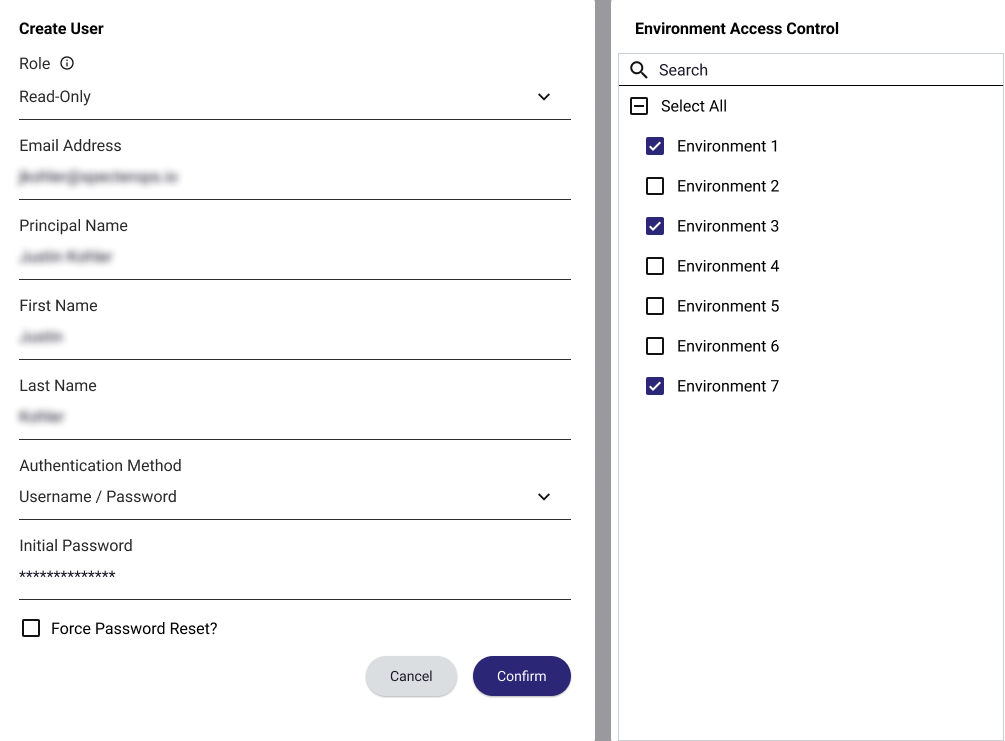Select the Read-Only role combo box
The width and height of the screenshot is (1005, 741).
tap(280, 97)
